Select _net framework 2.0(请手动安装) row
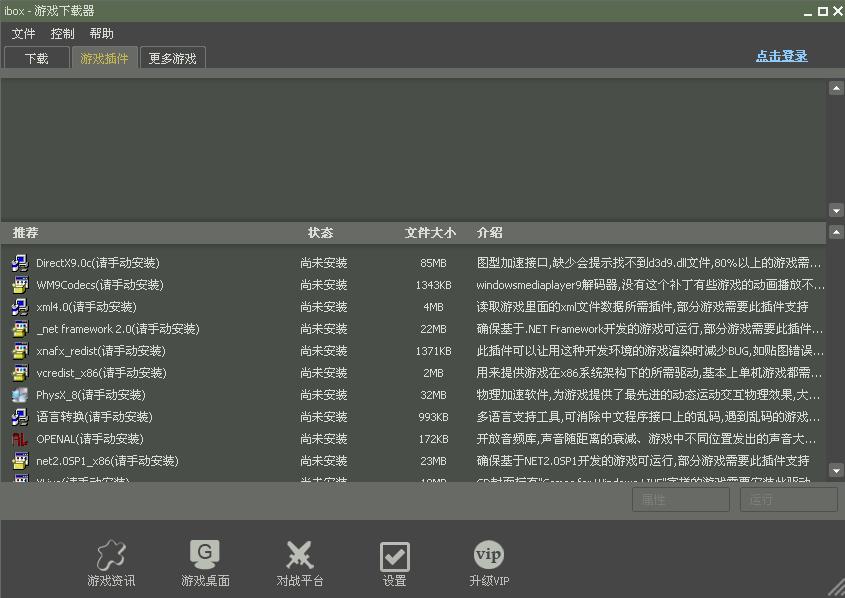 [413, 329]
